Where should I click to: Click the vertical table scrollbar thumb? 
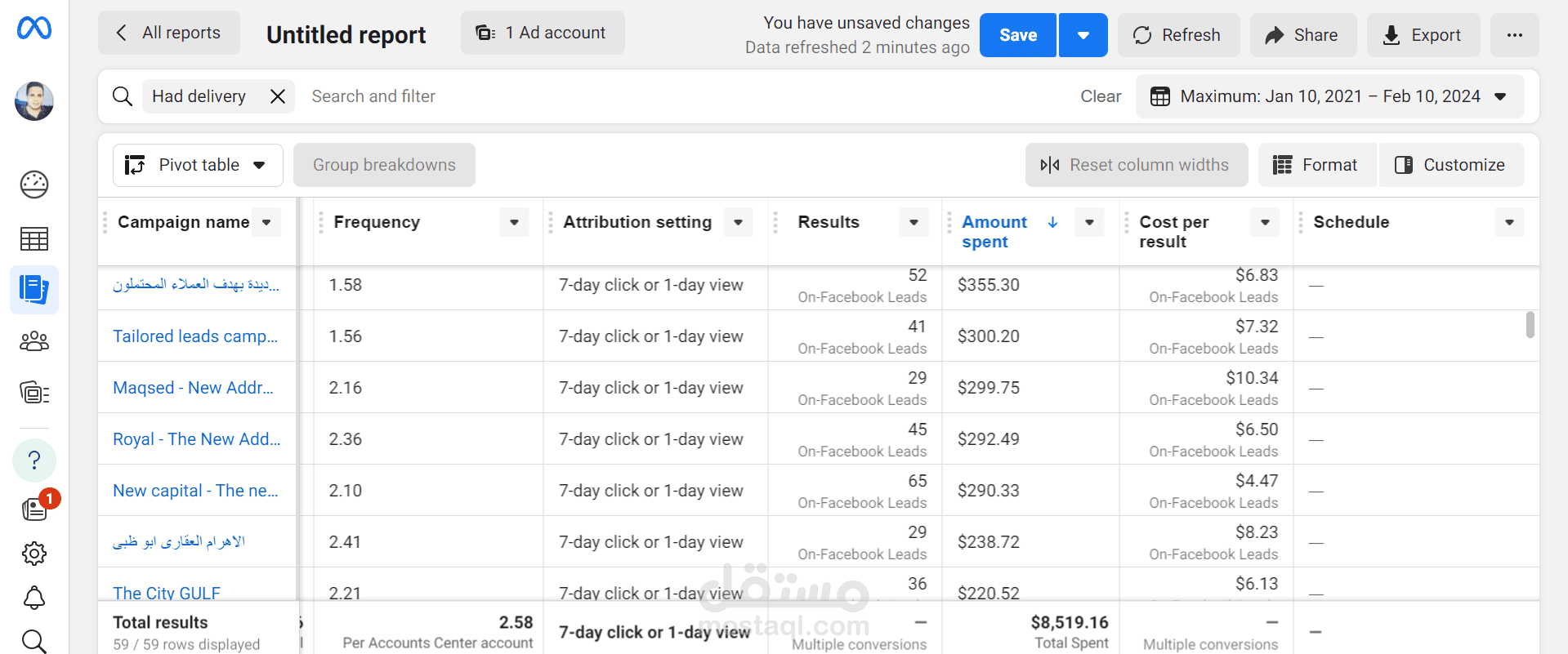tap(1530, 324)
